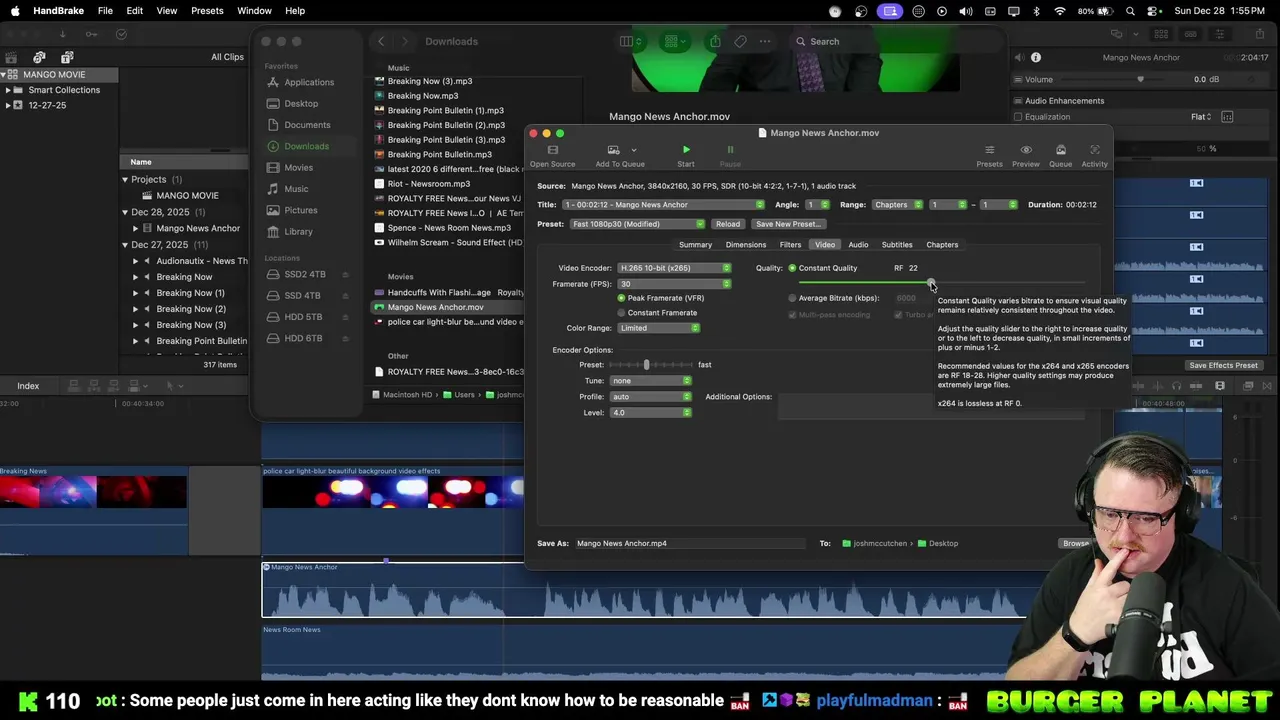Select Average Bitrate radio button
The image size is (1280, 720).
coord(792,298)
